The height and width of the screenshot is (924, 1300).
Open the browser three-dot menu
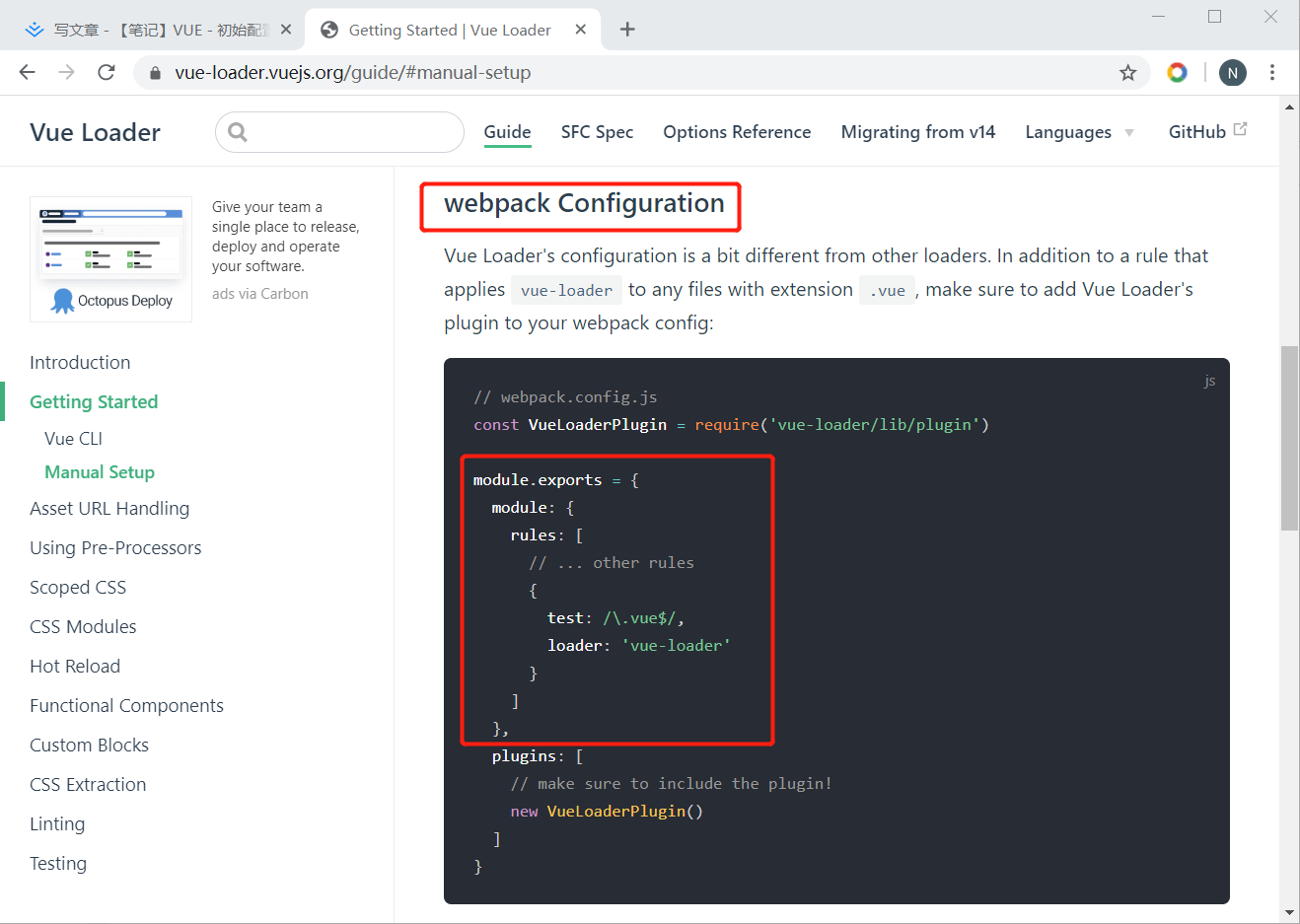click(1272, 72)
